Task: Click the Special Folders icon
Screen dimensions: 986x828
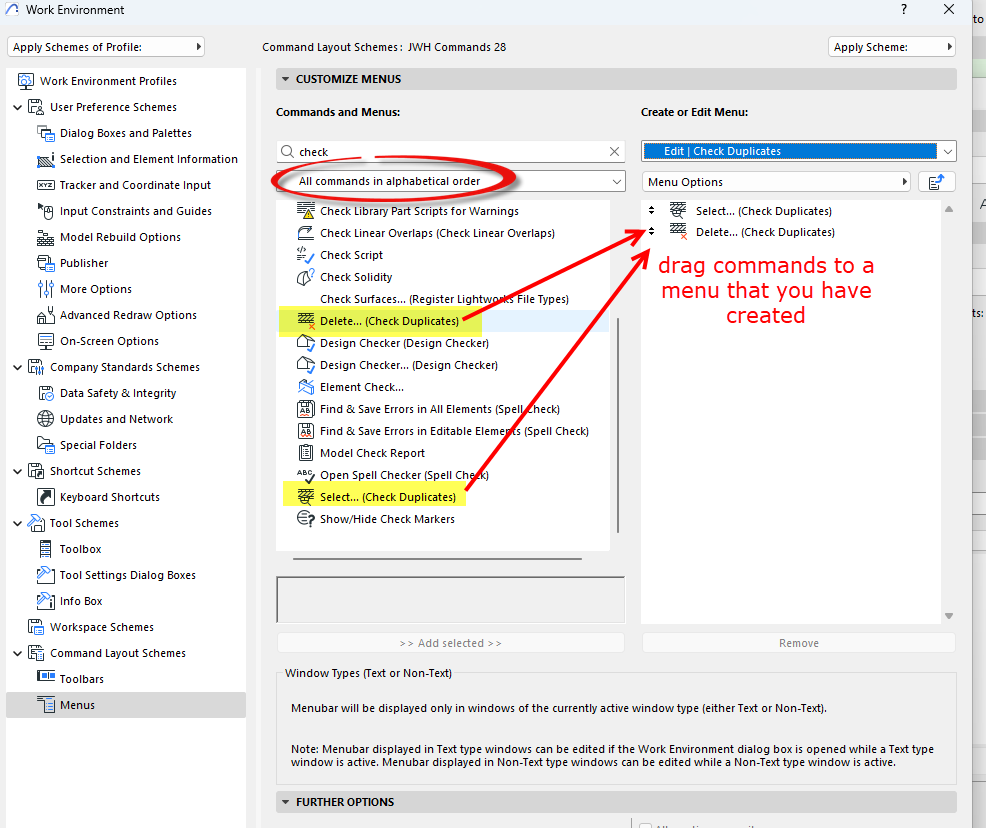Action: click(46, 445)
